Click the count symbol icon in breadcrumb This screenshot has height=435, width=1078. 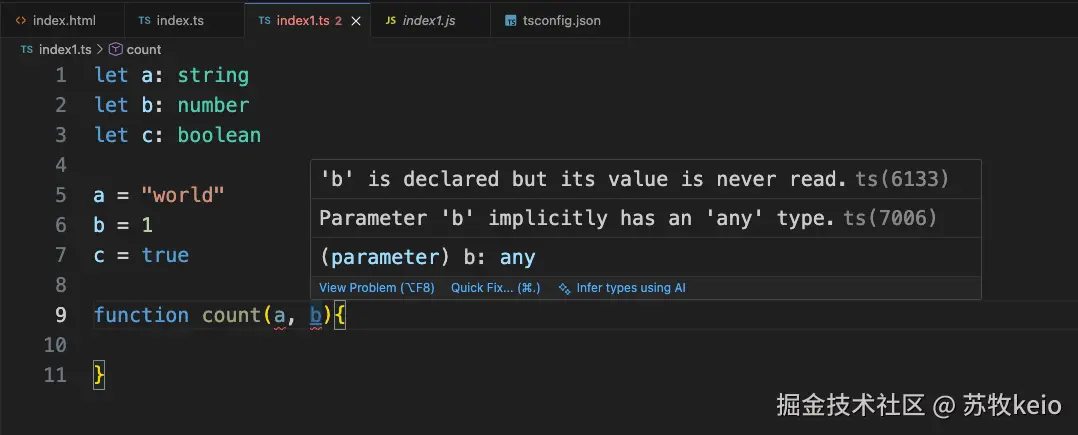(x=116, y=49)
